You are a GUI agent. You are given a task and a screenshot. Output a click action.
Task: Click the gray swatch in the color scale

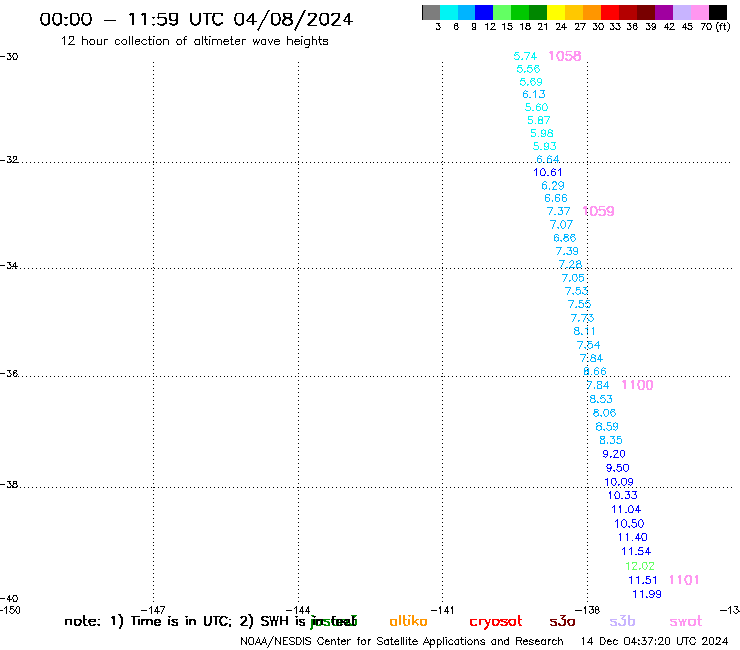(431, 12)
